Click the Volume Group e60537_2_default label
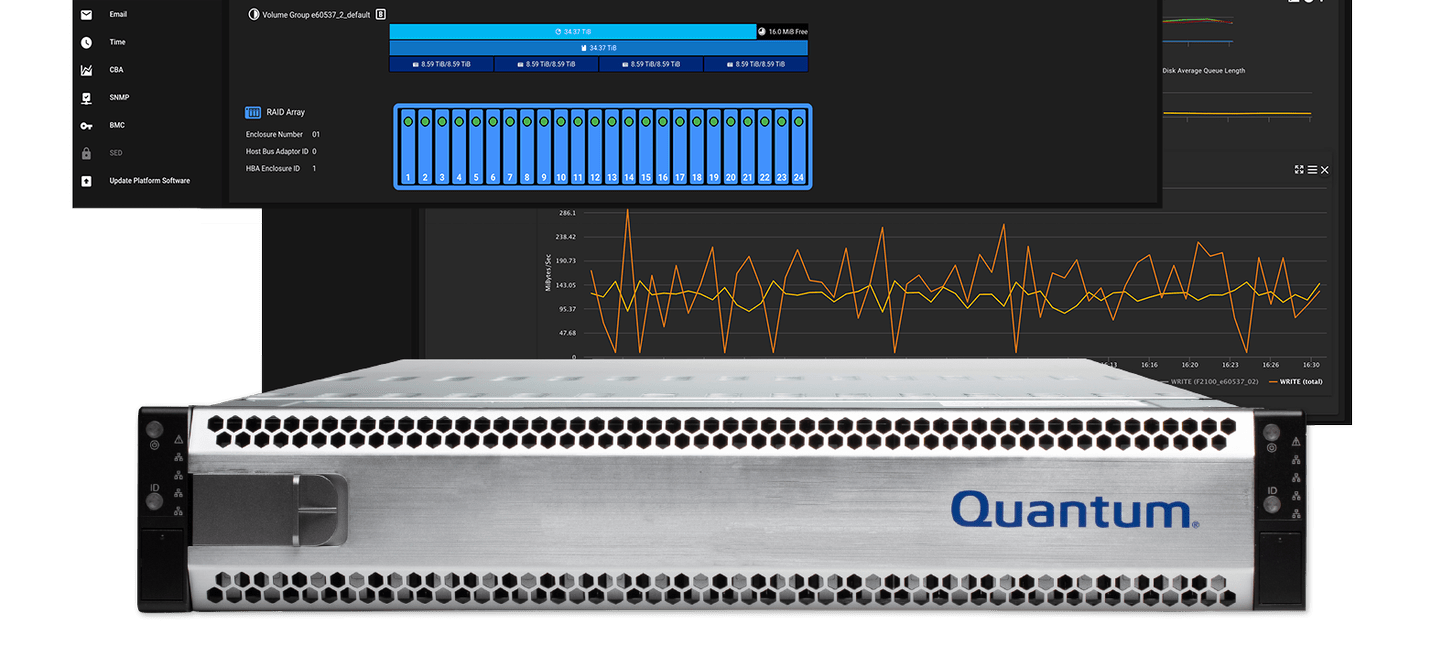Image resolution: width=1442 pixels, height=646 pixels. pyautogui.click(x=316, y=15)
